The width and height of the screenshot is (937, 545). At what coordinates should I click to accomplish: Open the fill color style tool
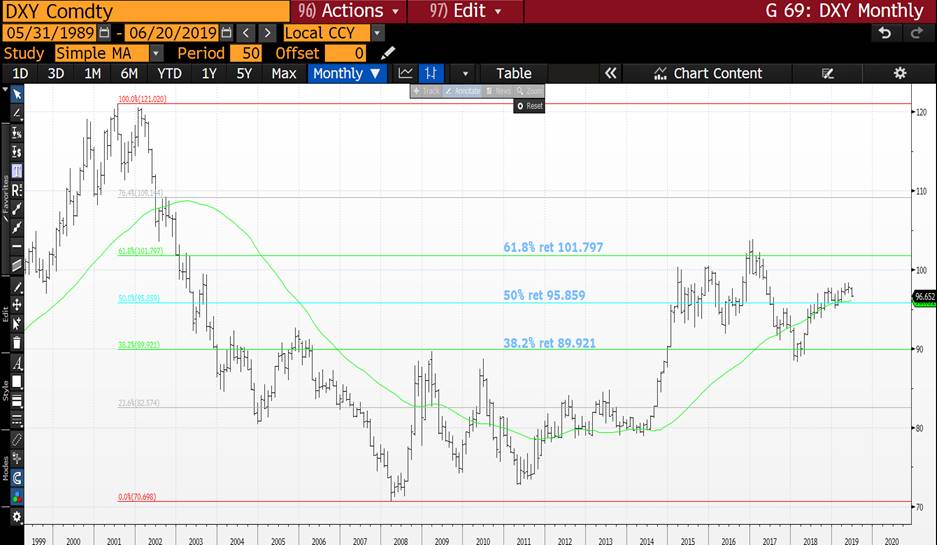coord(17,382)
